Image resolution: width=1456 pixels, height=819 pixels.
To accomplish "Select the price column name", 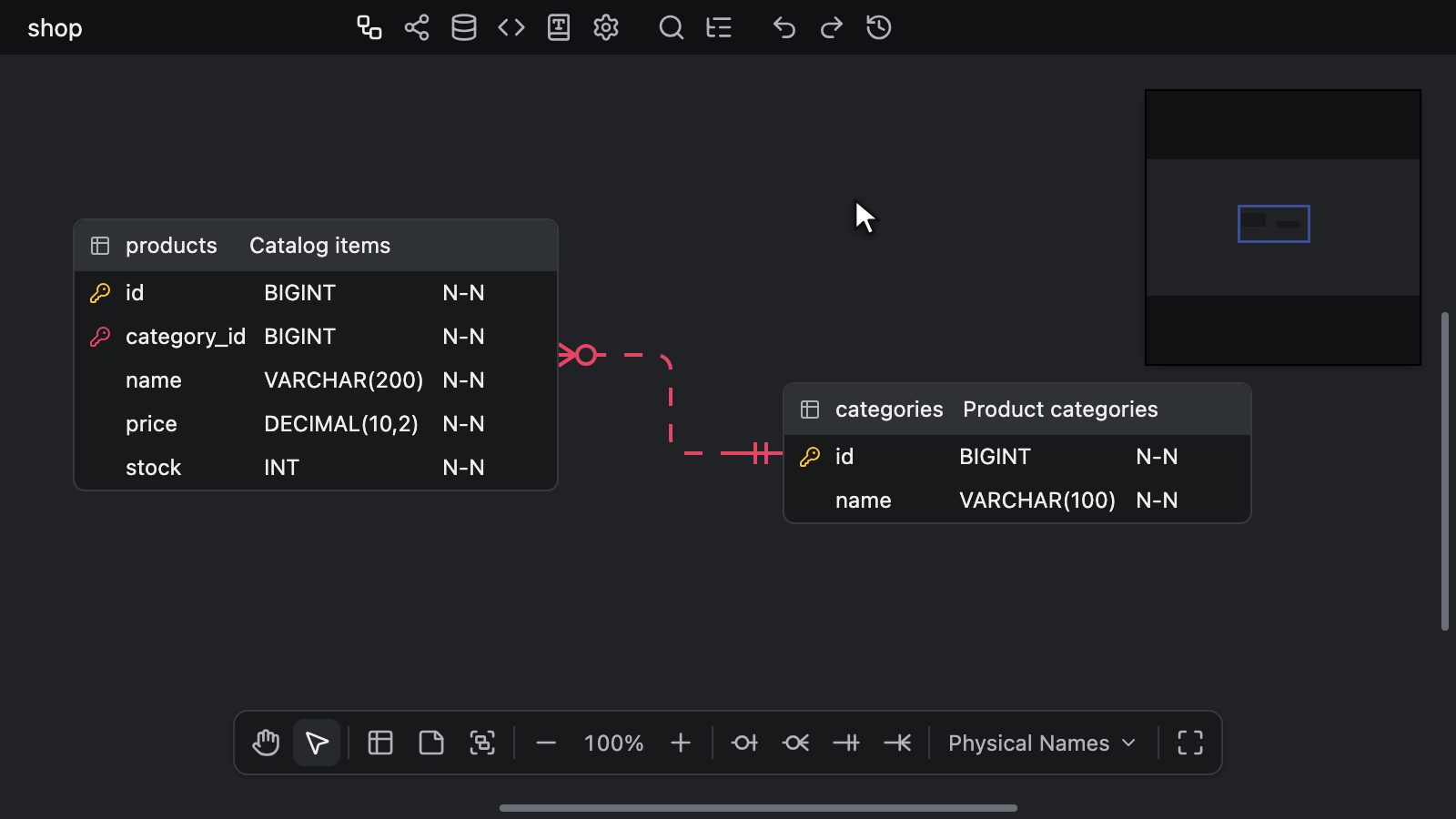I will point(151,424).
